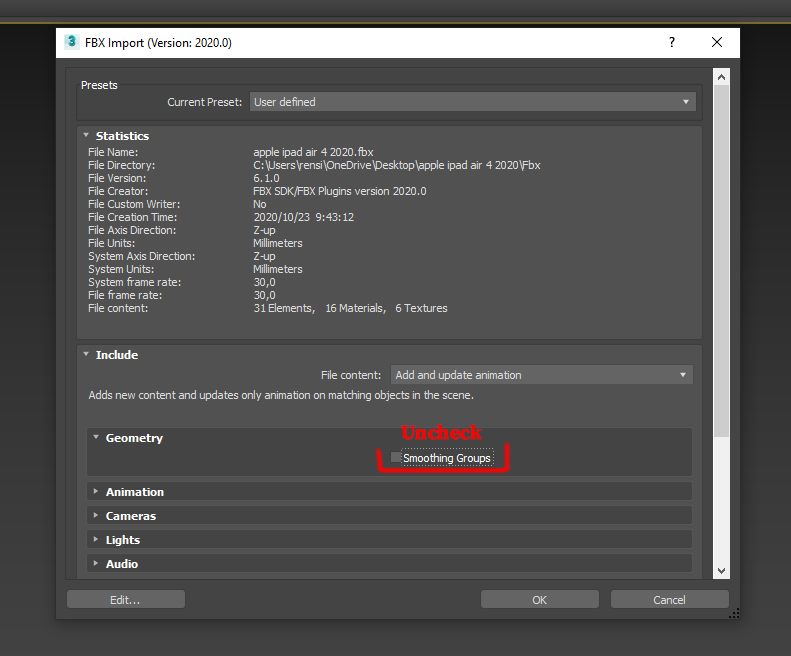The image size is (791, 656).
Task: Collapse the Geometry rollout
Action: click(96, 438)
